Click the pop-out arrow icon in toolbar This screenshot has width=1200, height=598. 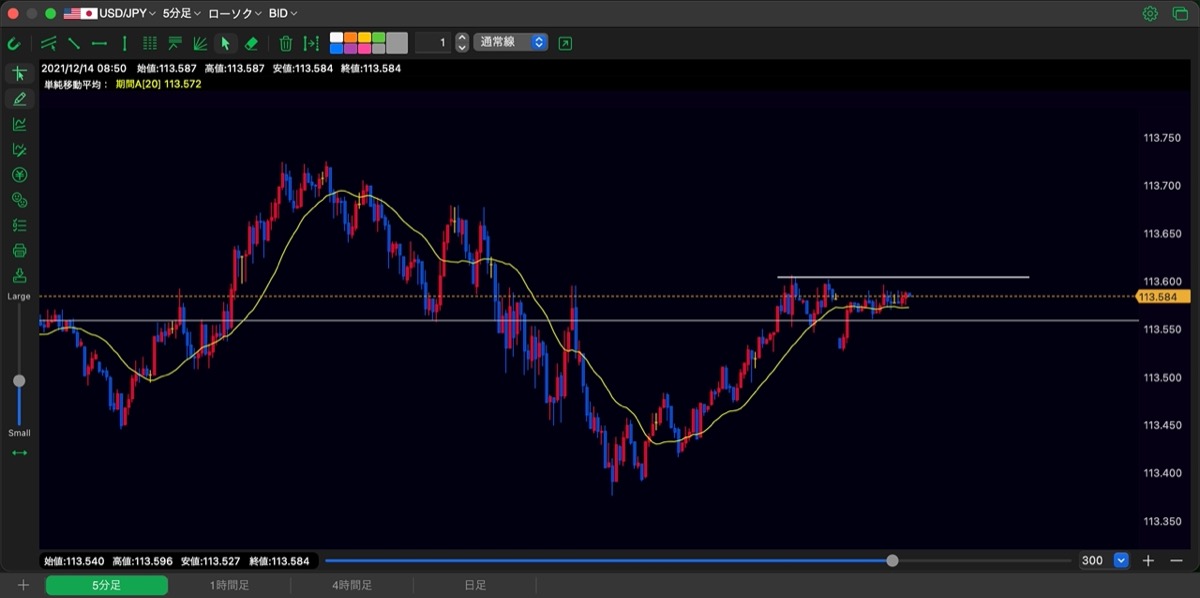point(566,43)
